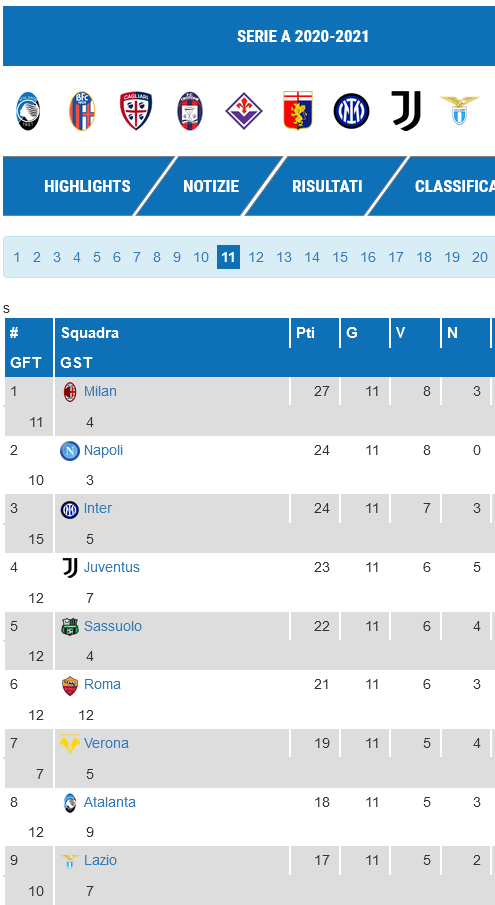Go to the Risultati tab
The height and width of the screenshot is (905, 495).
point(327,186)
